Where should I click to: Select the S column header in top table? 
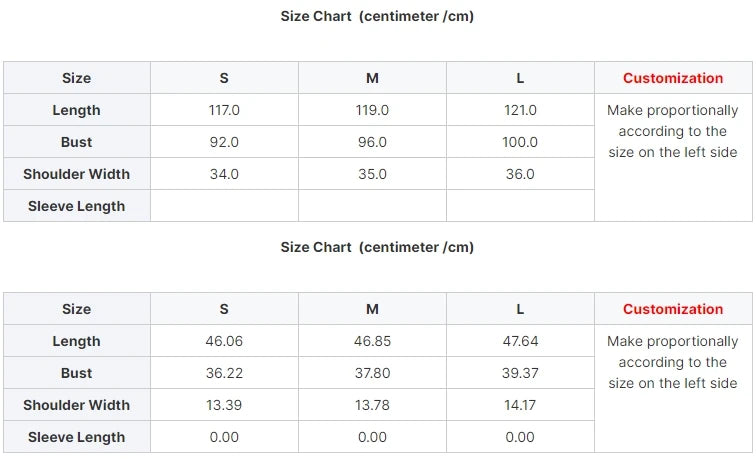(224, 78)
